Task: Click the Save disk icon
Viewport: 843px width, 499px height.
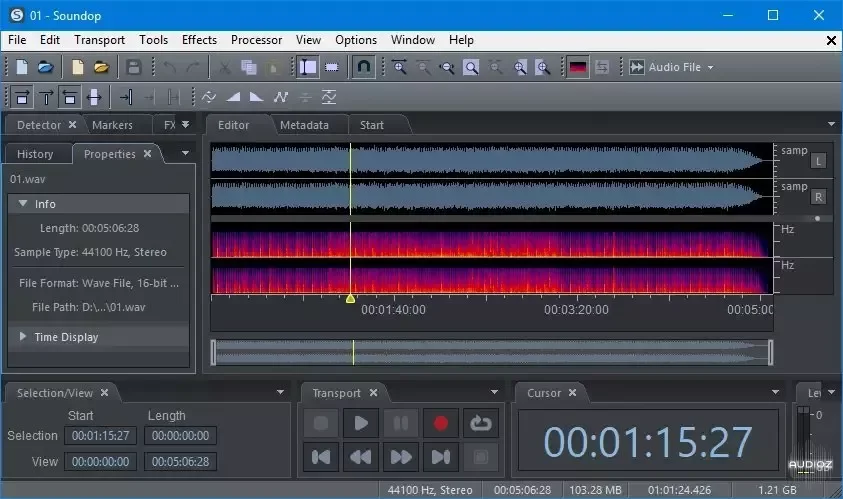Action: coord(133,67)
